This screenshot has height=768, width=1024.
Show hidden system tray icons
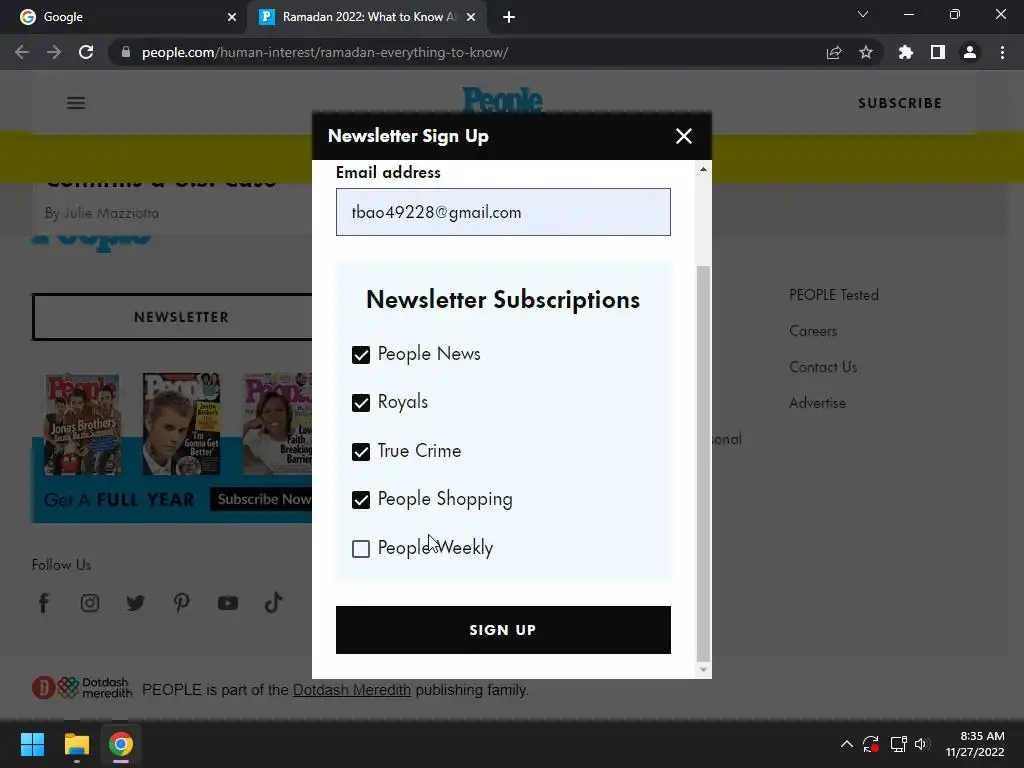pos(846,744)
